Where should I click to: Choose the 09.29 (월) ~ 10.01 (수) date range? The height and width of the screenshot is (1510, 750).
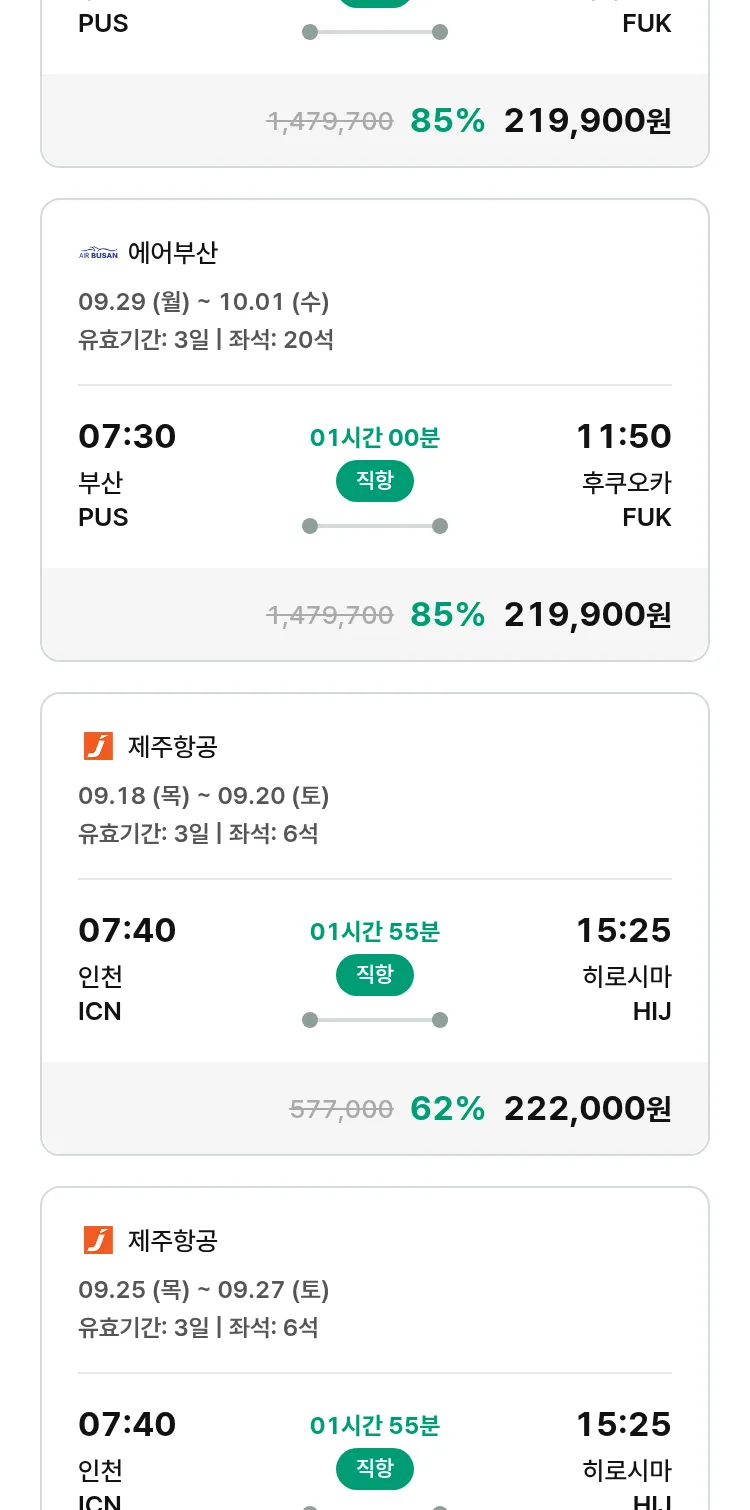(203, 301)
